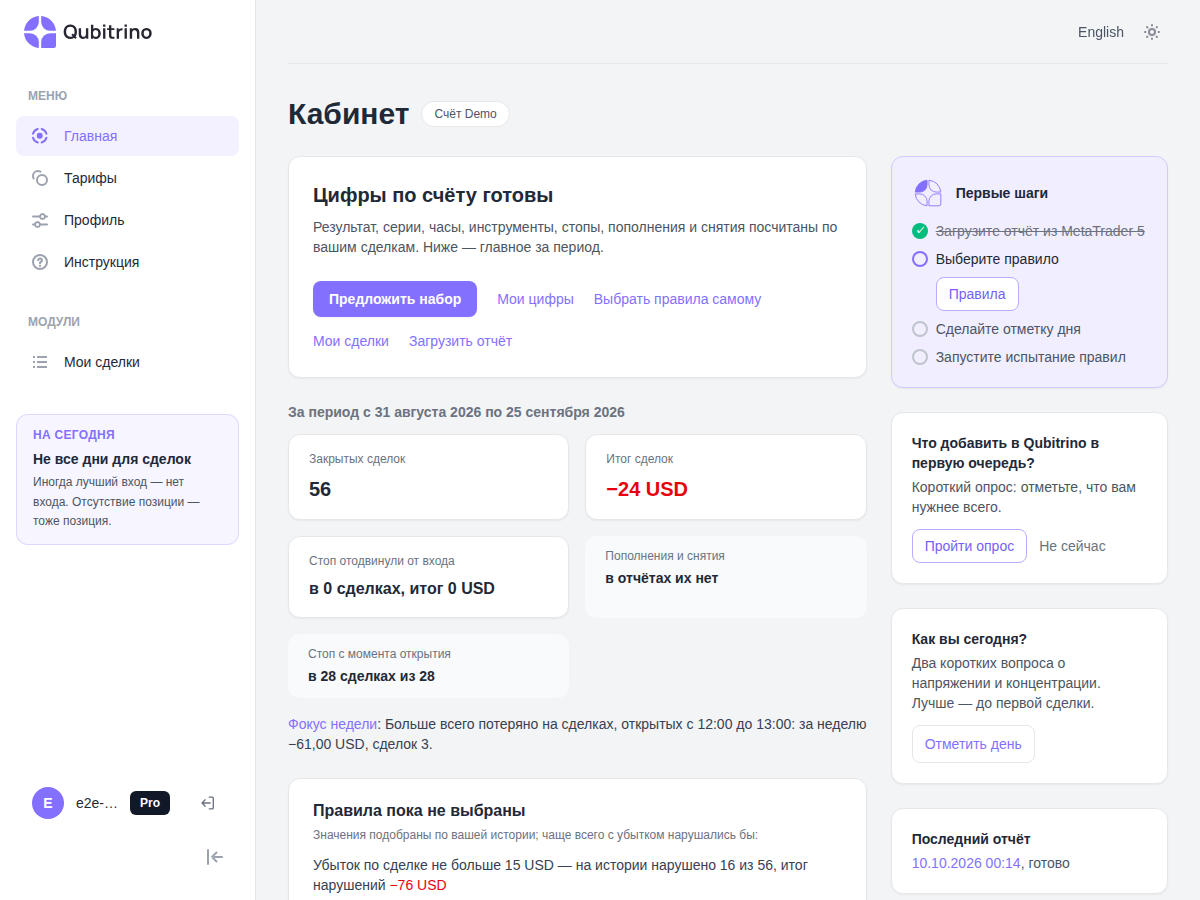Click the Счёт Demo badge
The image size is (1200, 900).
click(x=465, y=114)
